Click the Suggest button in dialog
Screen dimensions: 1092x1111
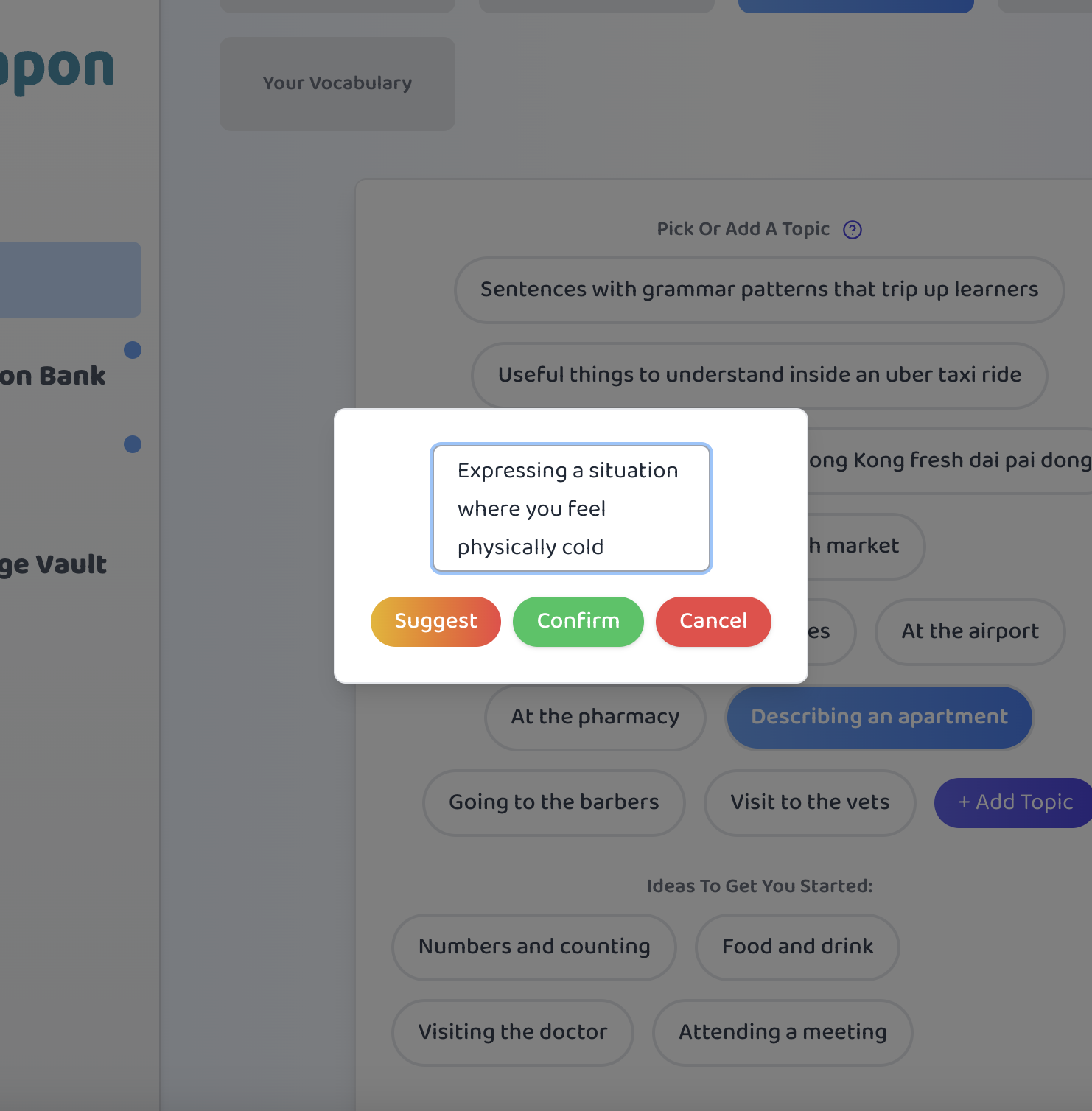[x=435, y=621]
